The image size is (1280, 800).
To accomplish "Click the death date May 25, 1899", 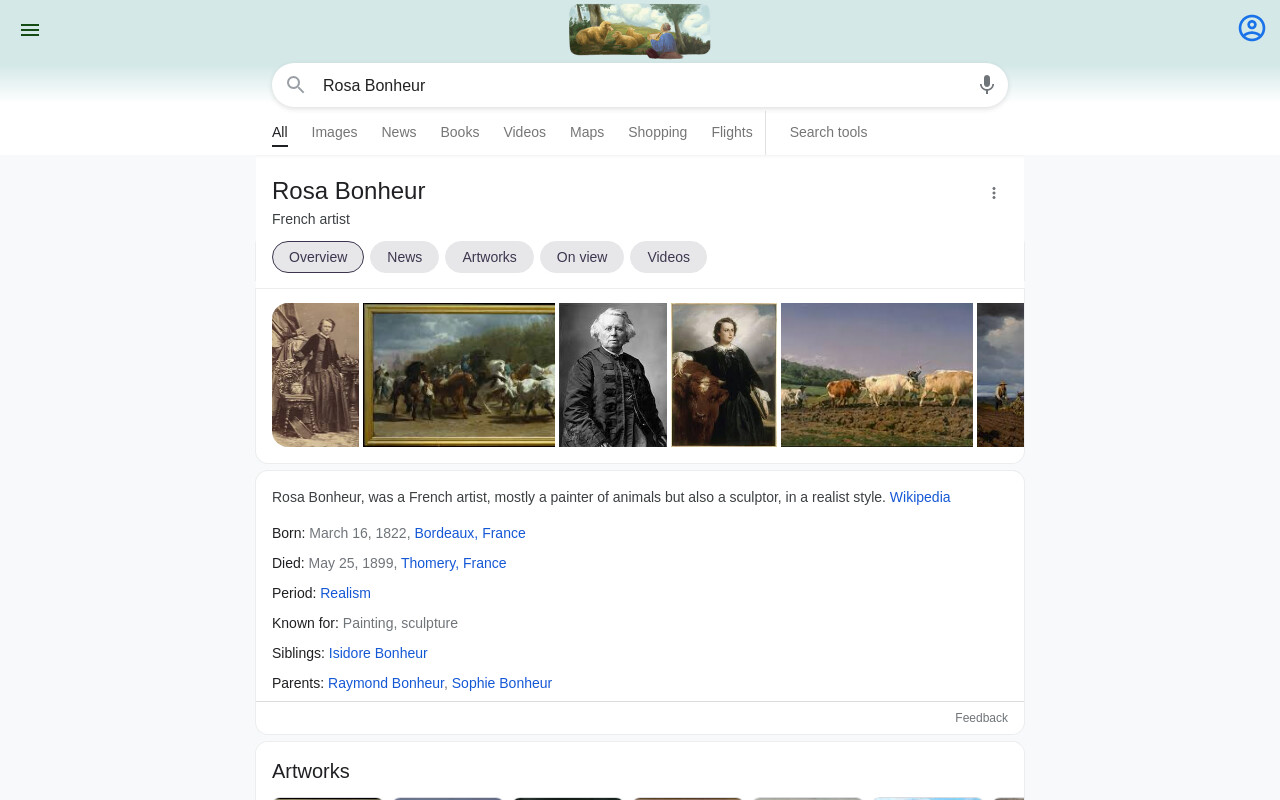I will pos(351,563).
